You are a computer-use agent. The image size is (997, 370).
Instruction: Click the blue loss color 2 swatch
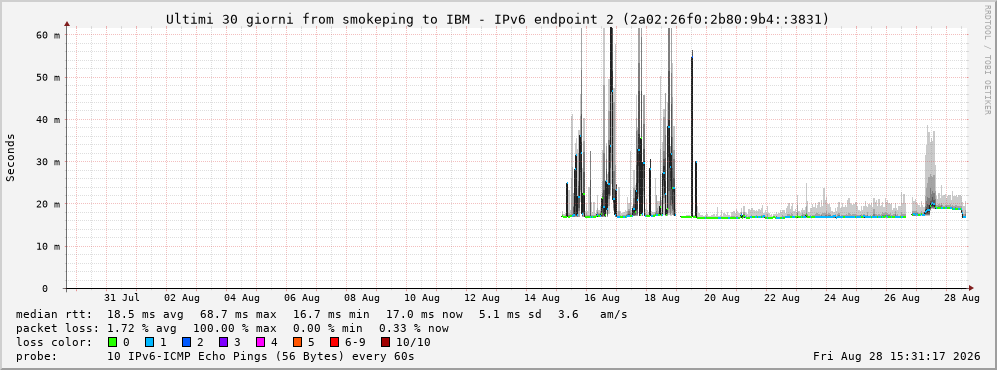(x=186, y=342)
